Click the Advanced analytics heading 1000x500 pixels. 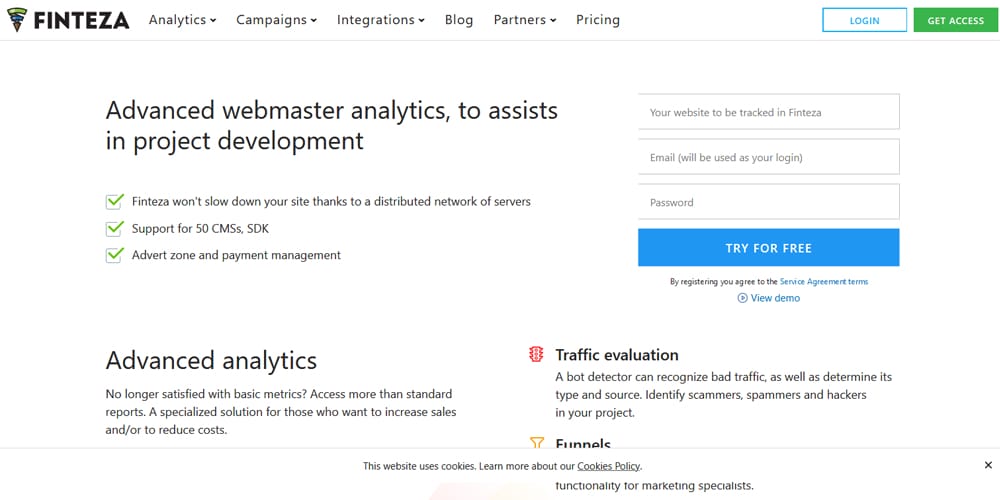[x=211, y=360]
